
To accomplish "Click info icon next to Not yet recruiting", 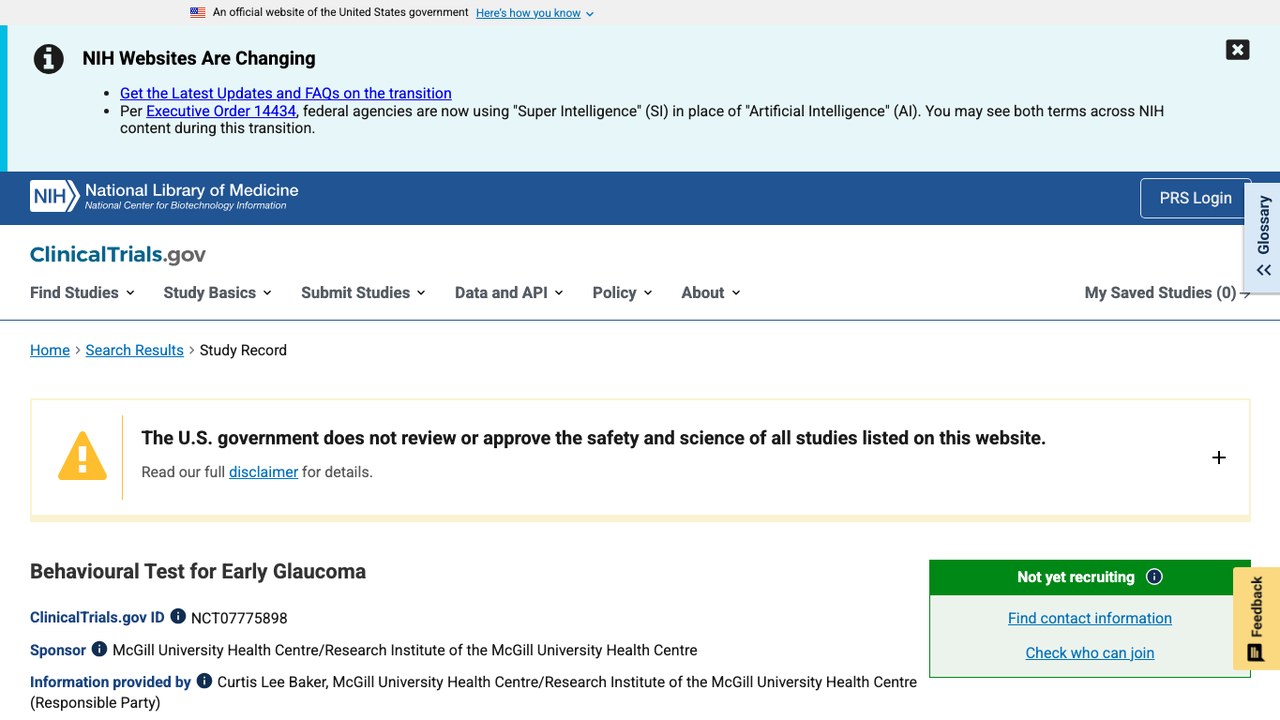I will (x=1154, y=577).
